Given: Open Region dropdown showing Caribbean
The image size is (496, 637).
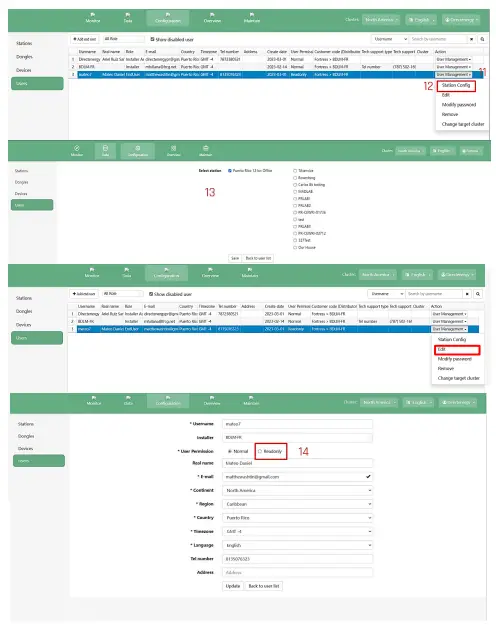Looking at the screenshot, I should point(297,504).
